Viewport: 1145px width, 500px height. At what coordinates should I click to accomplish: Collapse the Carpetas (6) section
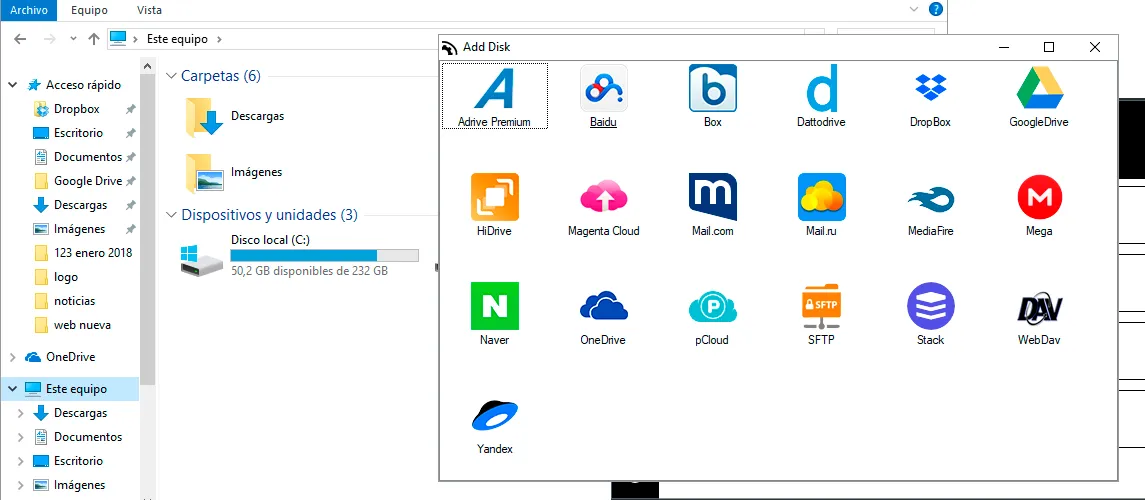(172, 76)
